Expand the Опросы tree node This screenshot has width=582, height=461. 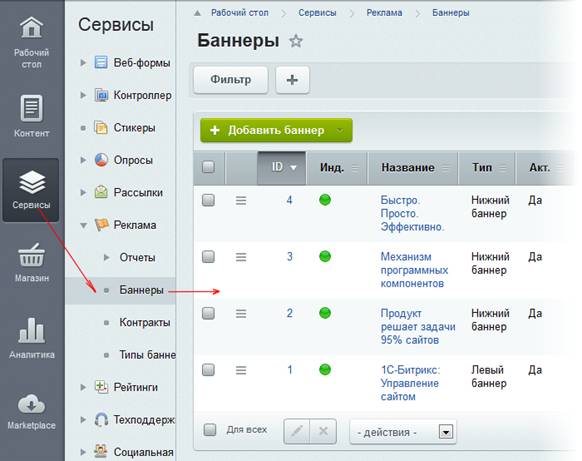[83, 160]
